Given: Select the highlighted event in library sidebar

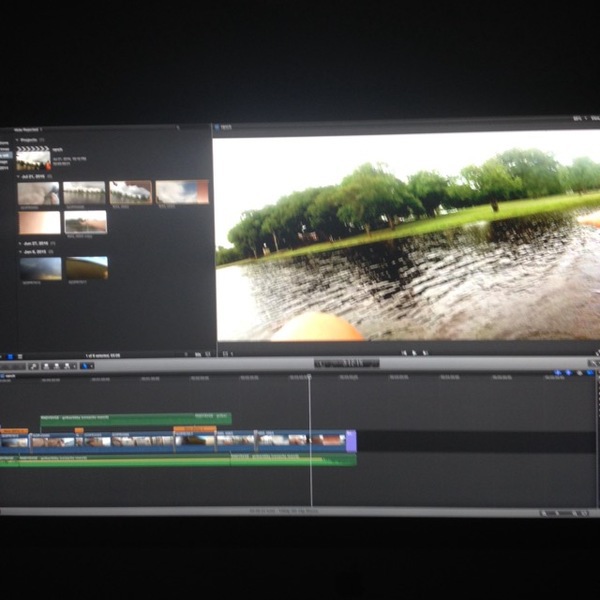Looking at the screenshot, I should point(5,156).
